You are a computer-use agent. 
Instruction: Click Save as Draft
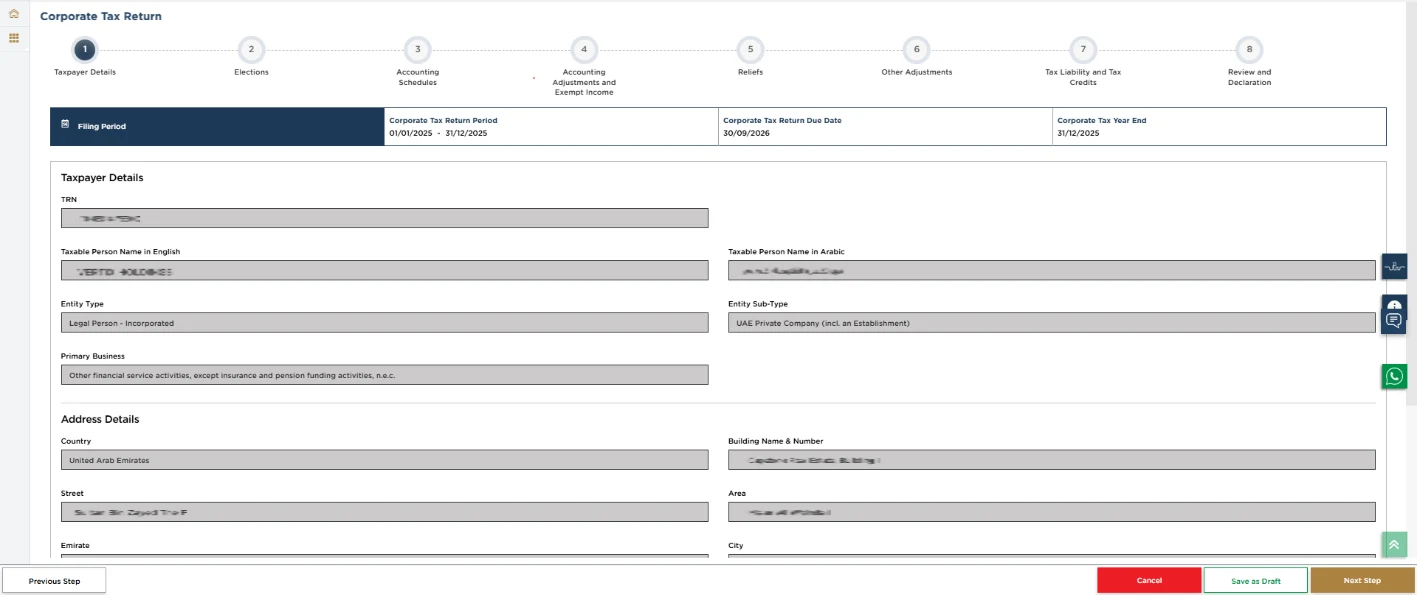point(1256,581)
